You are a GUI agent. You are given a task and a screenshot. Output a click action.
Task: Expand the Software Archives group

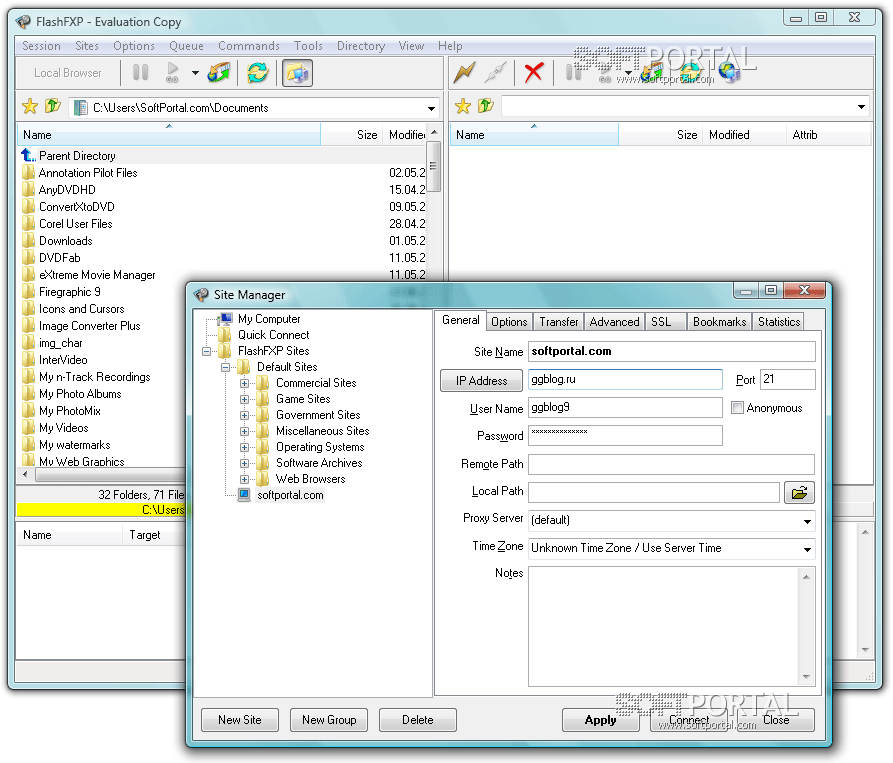tap(244, 463)
